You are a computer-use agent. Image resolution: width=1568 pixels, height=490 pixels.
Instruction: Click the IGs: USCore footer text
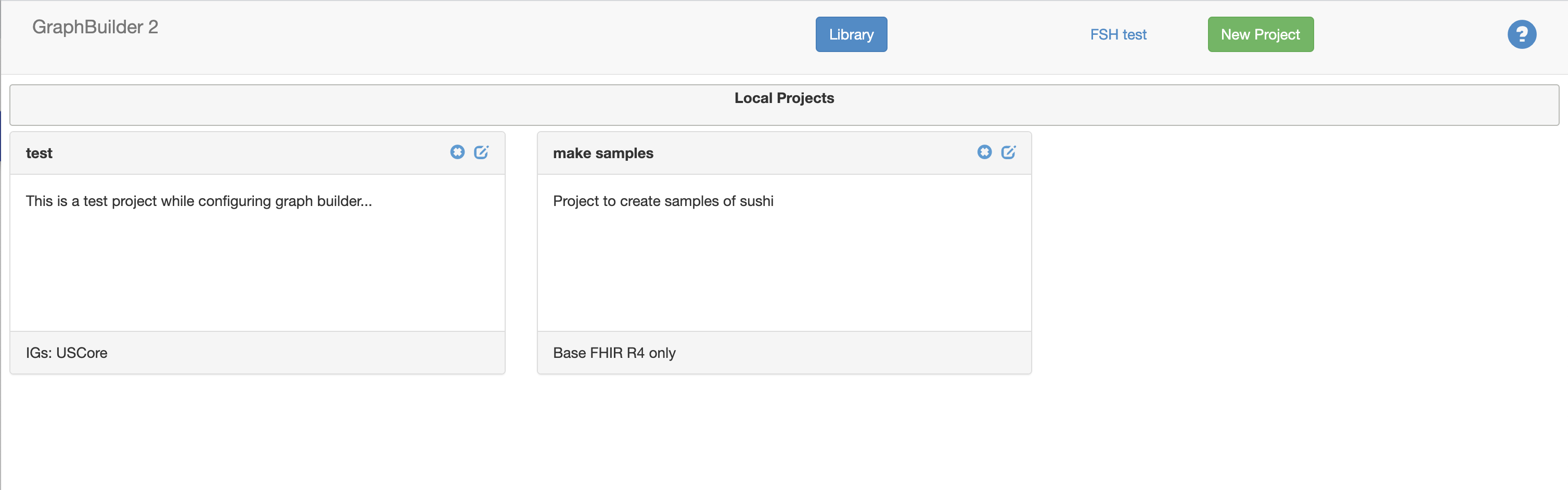(67, 353)
